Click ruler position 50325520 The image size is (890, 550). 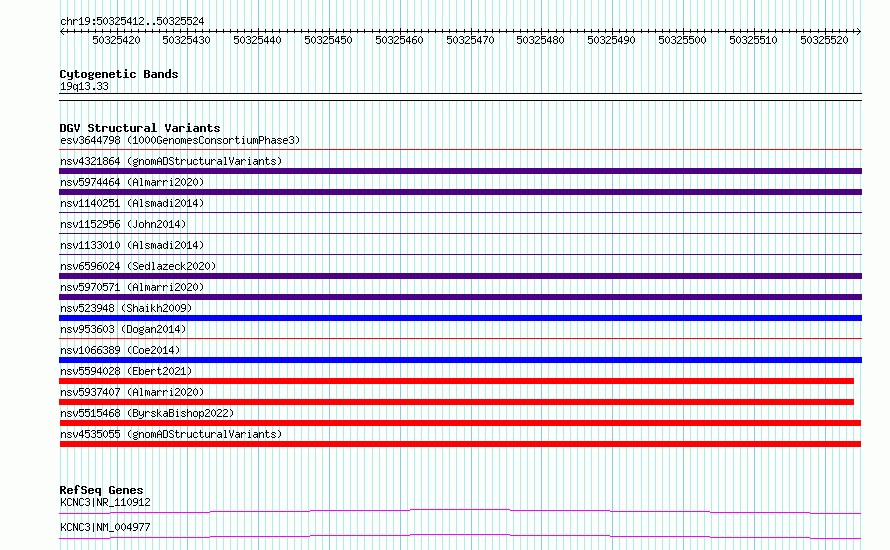[824, 40]
